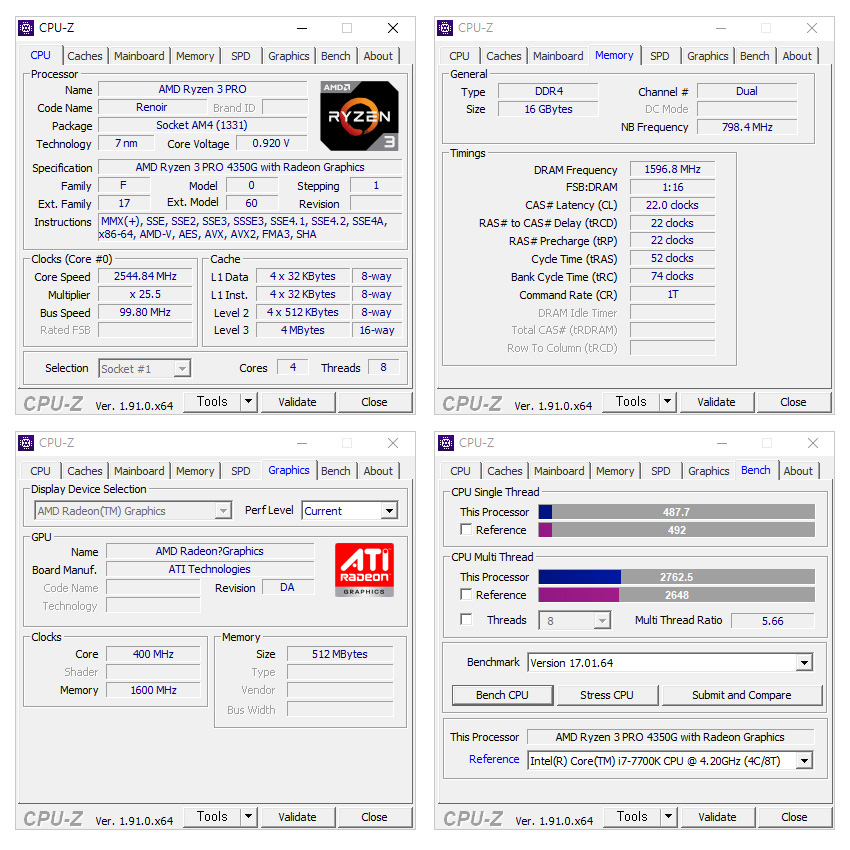Click the Core Voltage 0.920 V value
This screenshot has width=850, height=850.
click(x=271, y=143)
